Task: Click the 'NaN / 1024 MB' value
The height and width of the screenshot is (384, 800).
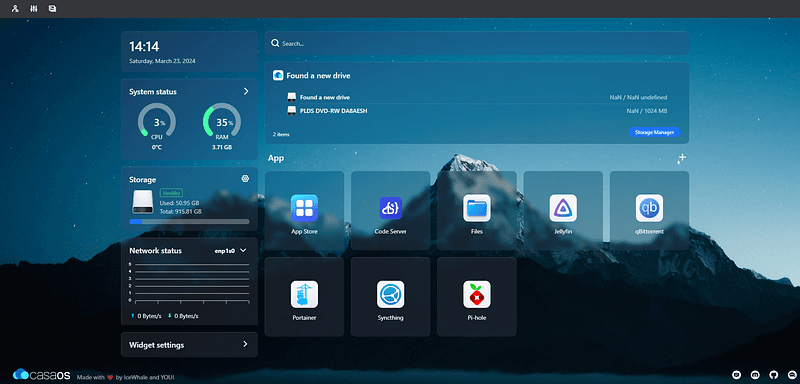Action: pyautogui.click(x=647, y=111)
